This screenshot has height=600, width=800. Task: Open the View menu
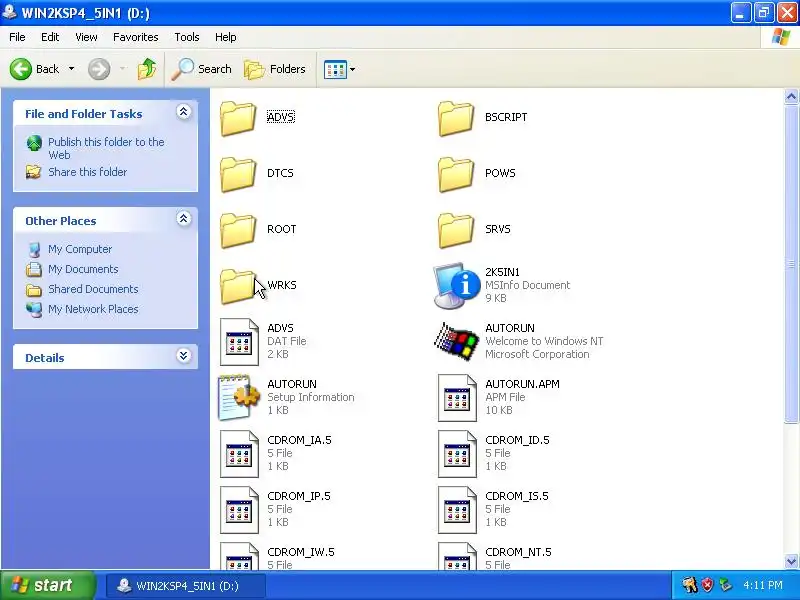click(x=86, y=37)
